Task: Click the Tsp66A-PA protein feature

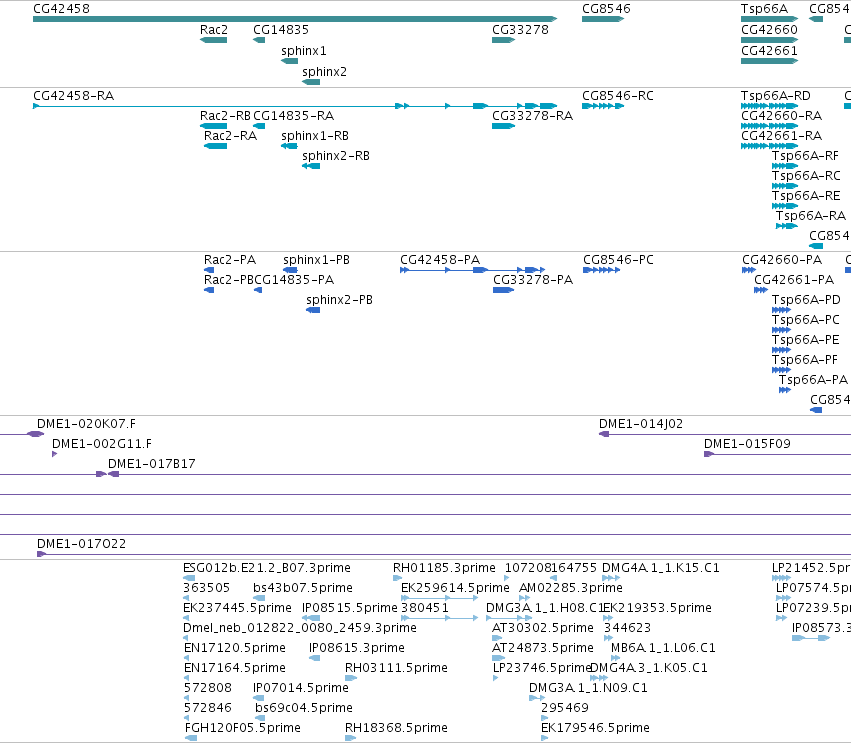Action: point(785,390)
